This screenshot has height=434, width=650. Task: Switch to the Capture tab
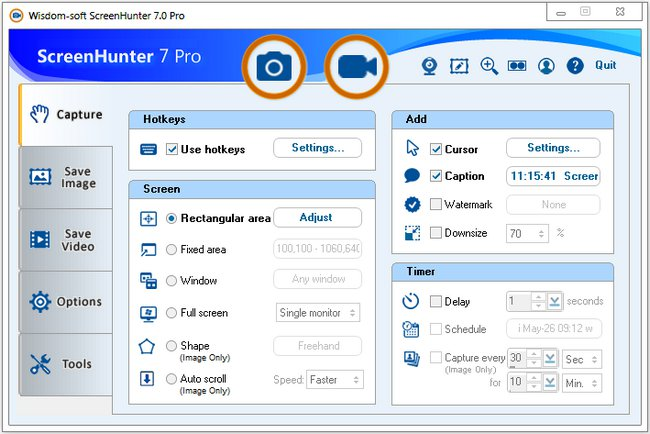click(x=66, y=115)
